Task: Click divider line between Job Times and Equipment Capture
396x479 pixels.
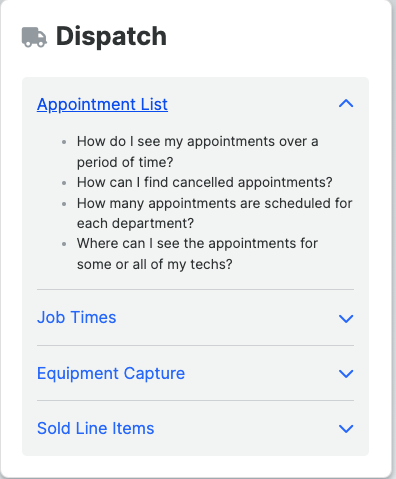Action: 195,345
